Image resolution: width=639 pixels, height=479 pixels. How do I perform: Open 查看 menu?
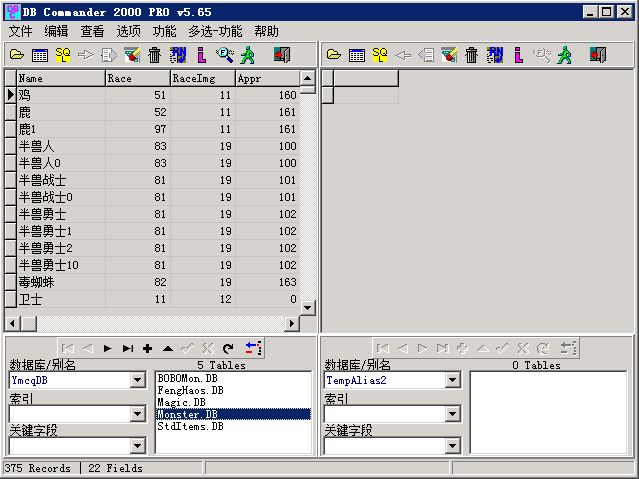point(93,31)
